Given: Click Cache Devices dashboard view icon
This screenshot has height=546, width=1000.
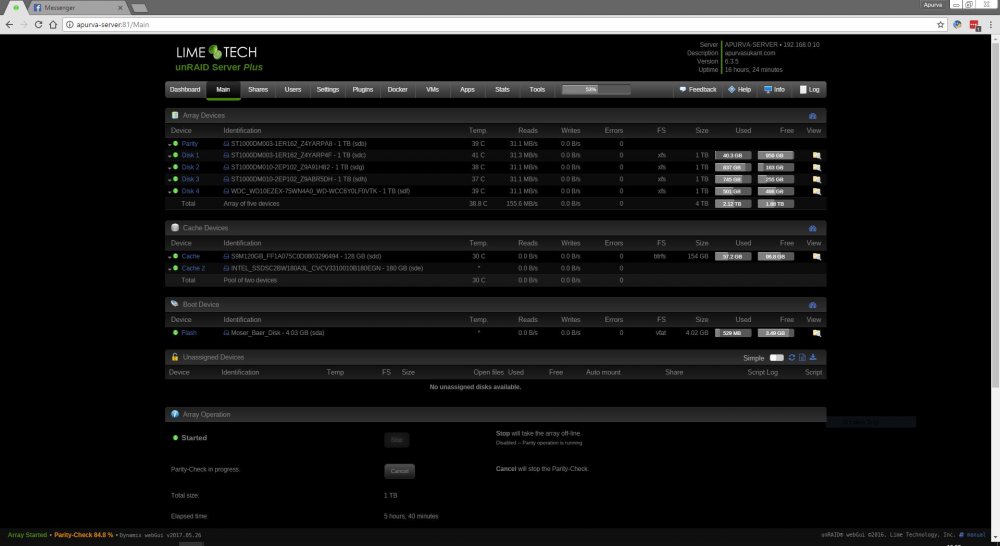Looking at the screenshot, I should (812, 228).
